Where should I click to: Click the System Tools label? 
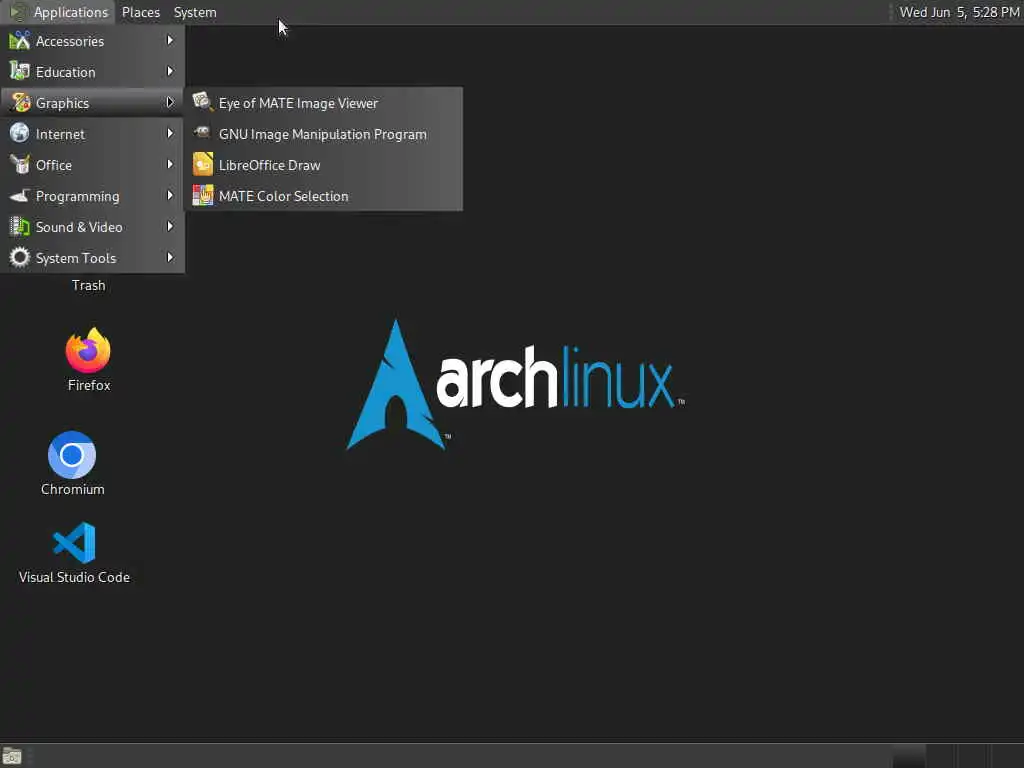click(76, 258)
